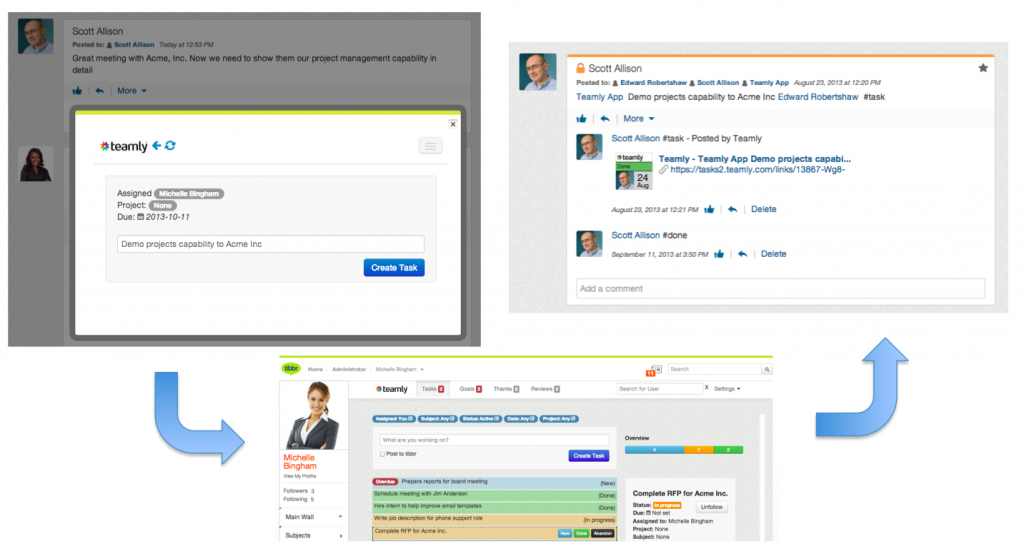1024x549 pixels.
Task: Like the Demo projects capability post
Action: click(x=581, y=119)
